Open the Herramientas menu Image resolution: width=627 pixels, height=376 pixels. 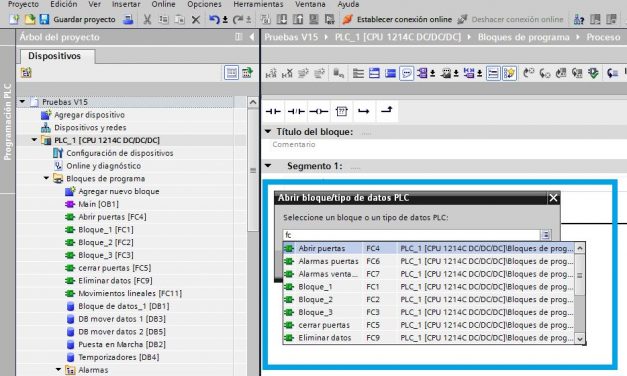258,4
